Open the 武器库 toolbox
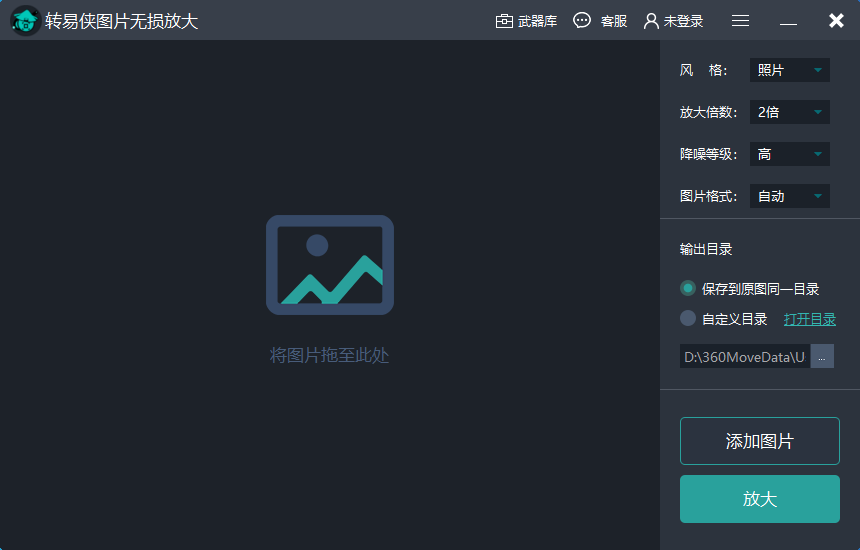 pyautogui.click(x=527, y=21)
